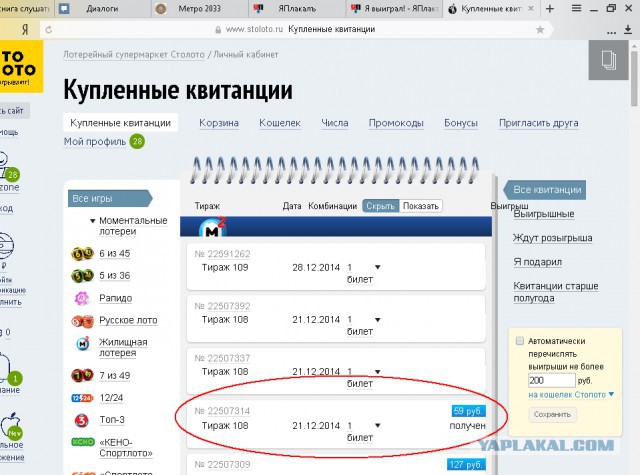Bookmark page with the star icon
Viewport: 640px width, 475px height.
pyautogui.click(x=540, y=29)
